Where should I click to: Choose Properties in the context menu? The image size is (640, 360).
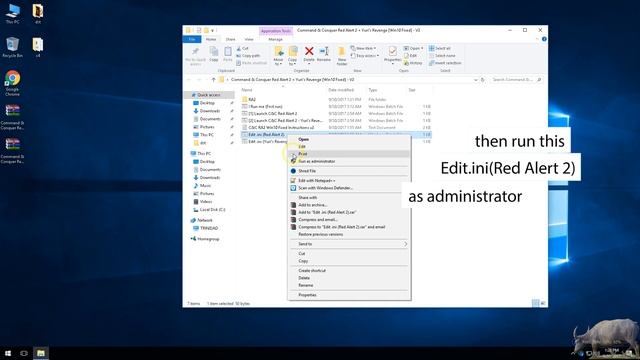tap(349, 295)
